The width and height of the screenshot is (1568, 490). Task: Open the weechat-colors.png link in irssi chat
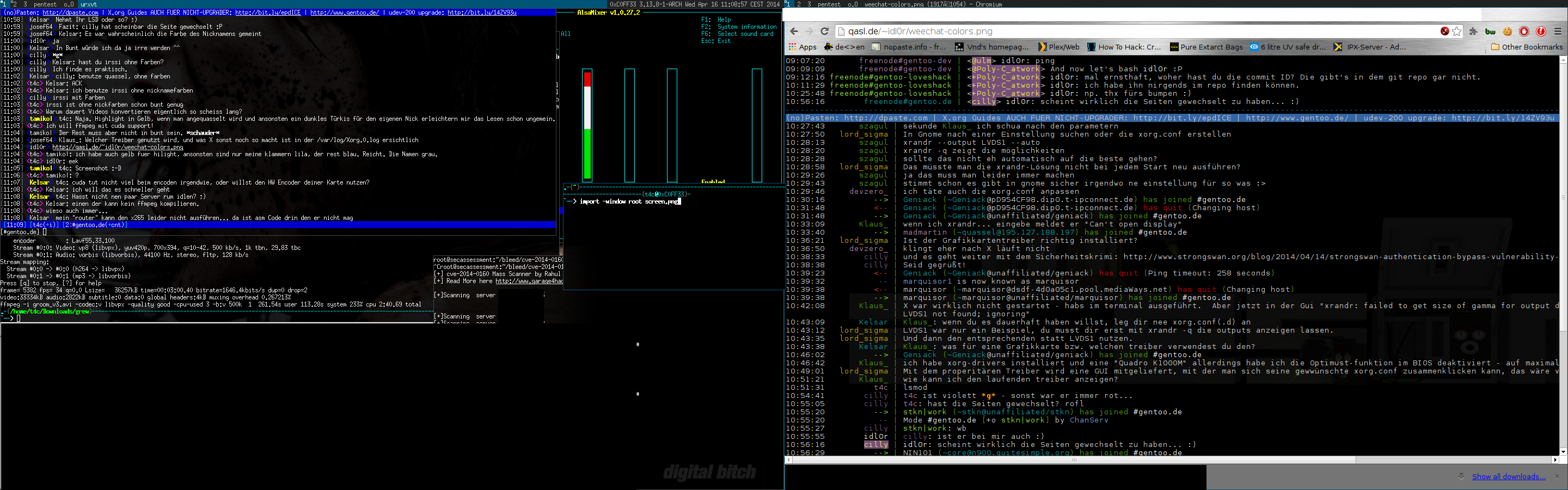point(118,148)
